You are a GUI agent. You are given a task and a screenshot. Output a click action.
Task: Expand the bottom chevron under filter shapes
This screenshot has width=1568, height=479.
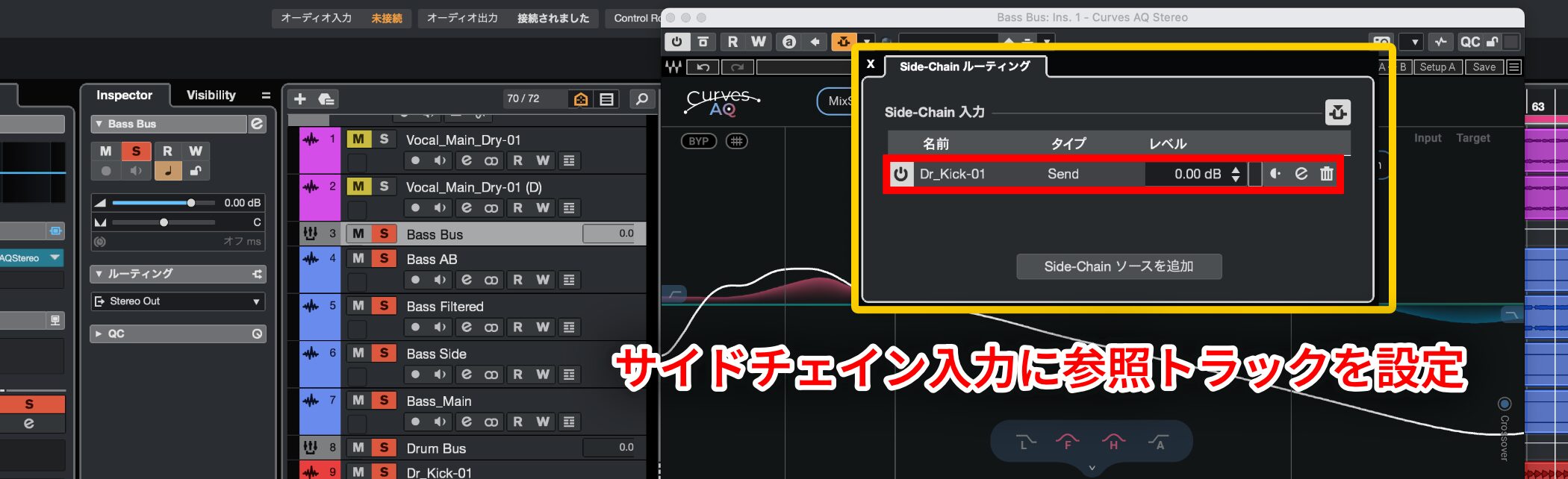point(1092,468)
